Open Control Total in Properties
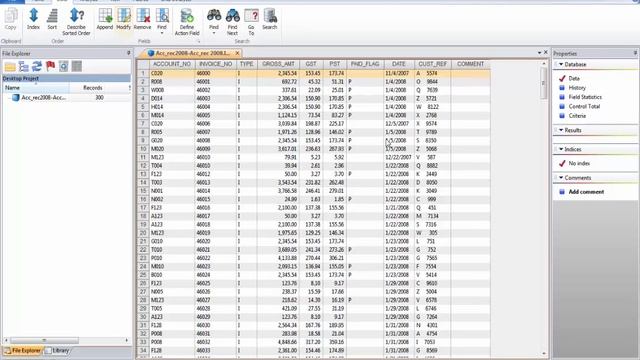 pos(584,107)
